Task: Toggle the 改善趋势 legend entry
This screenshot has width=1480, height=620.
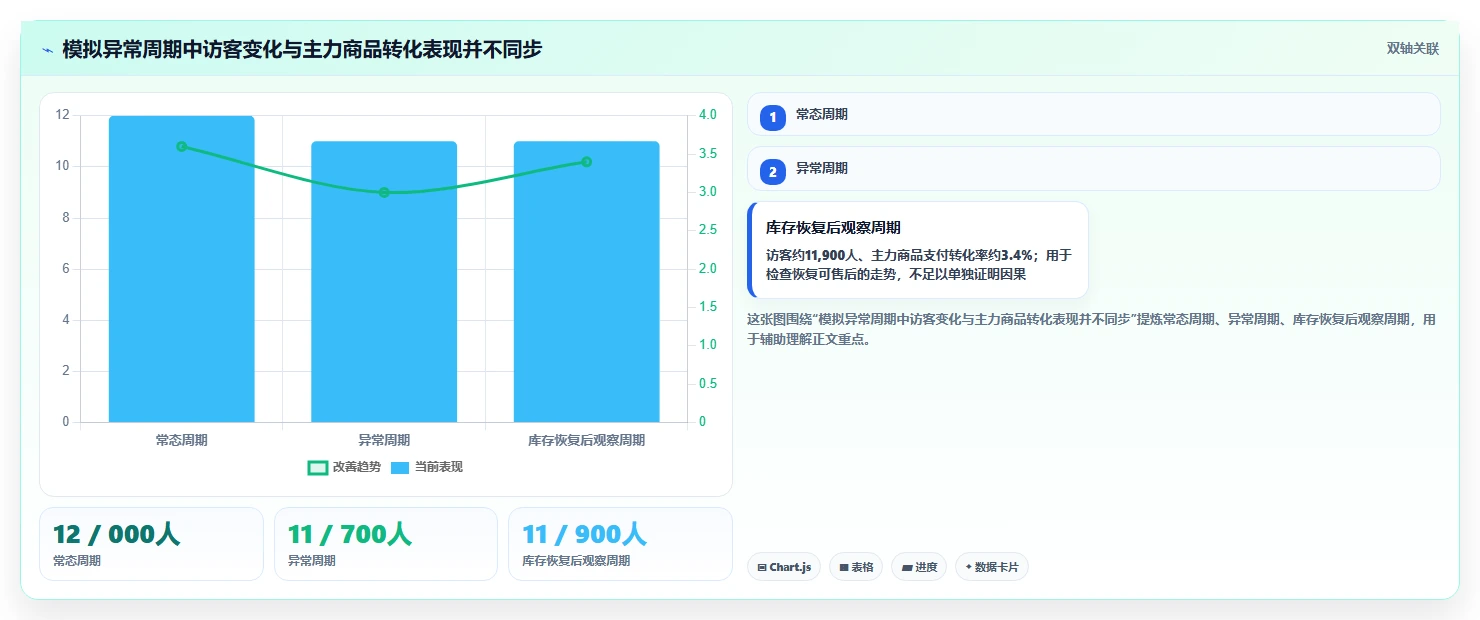Action: (344, 467)
